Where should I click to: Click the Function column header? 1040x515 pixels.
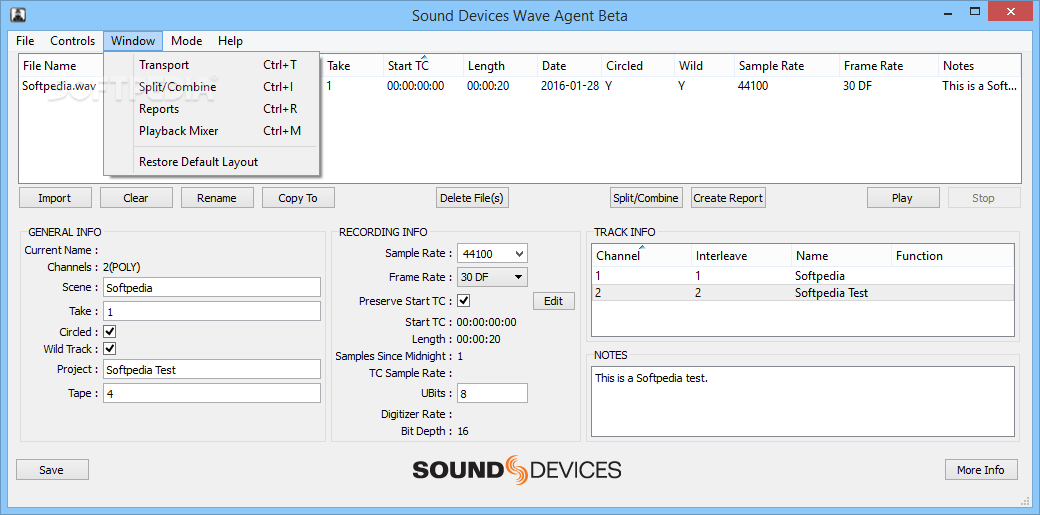tap(952, 256)
